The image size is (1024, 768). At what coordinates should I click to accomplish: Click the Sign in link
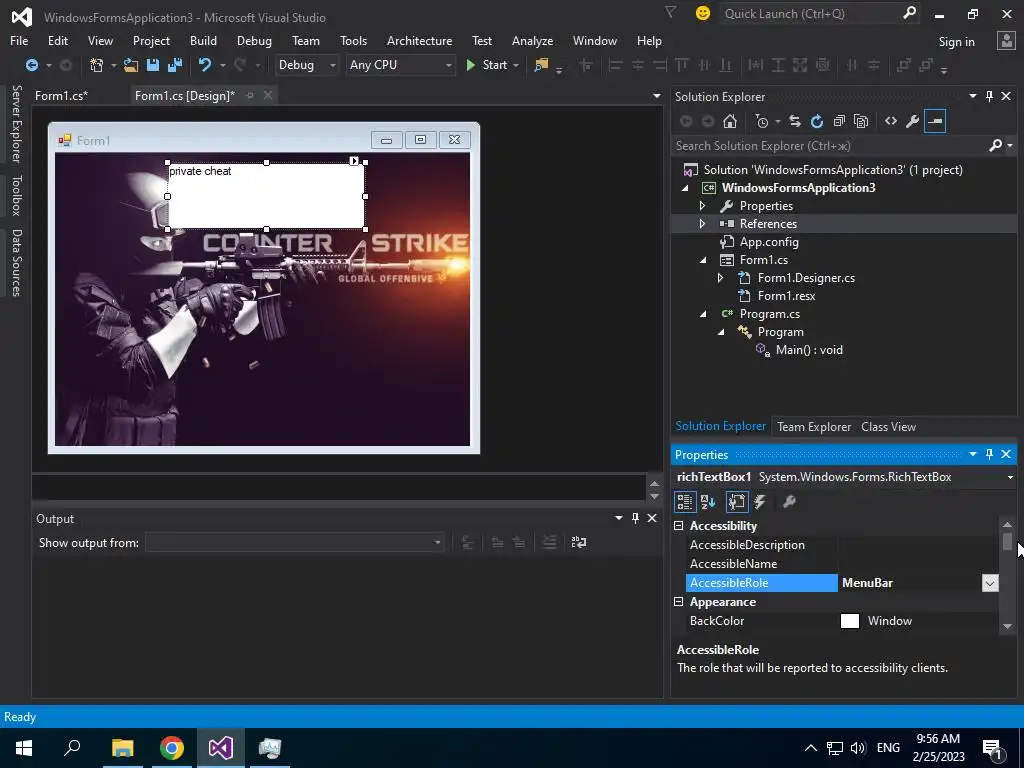pos(956,42)
